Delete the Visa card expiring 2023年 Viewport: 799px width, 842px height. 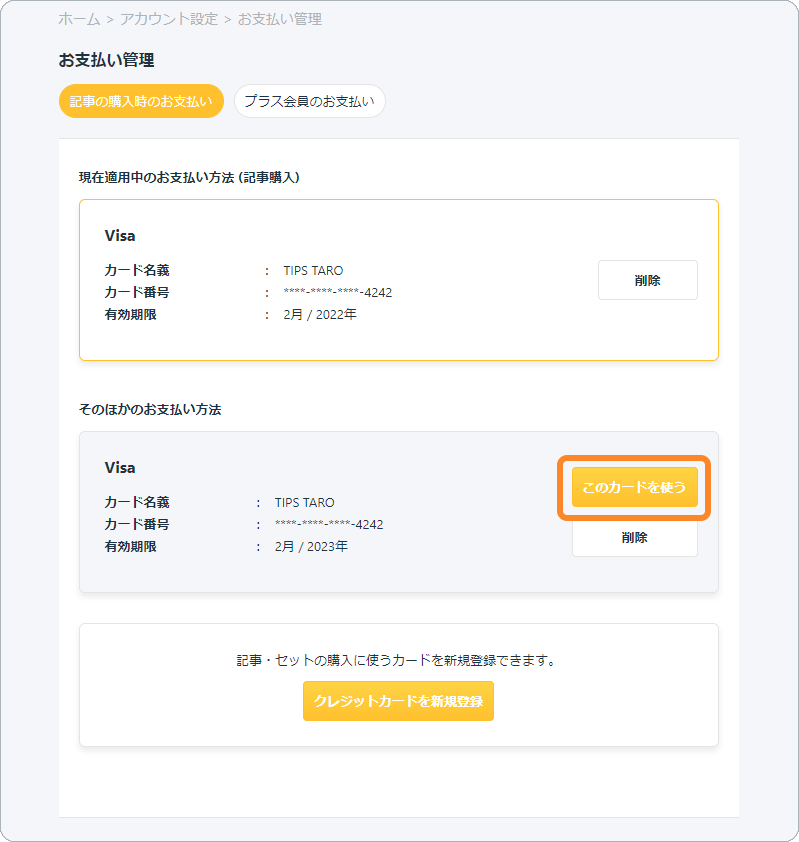[634, 538]
